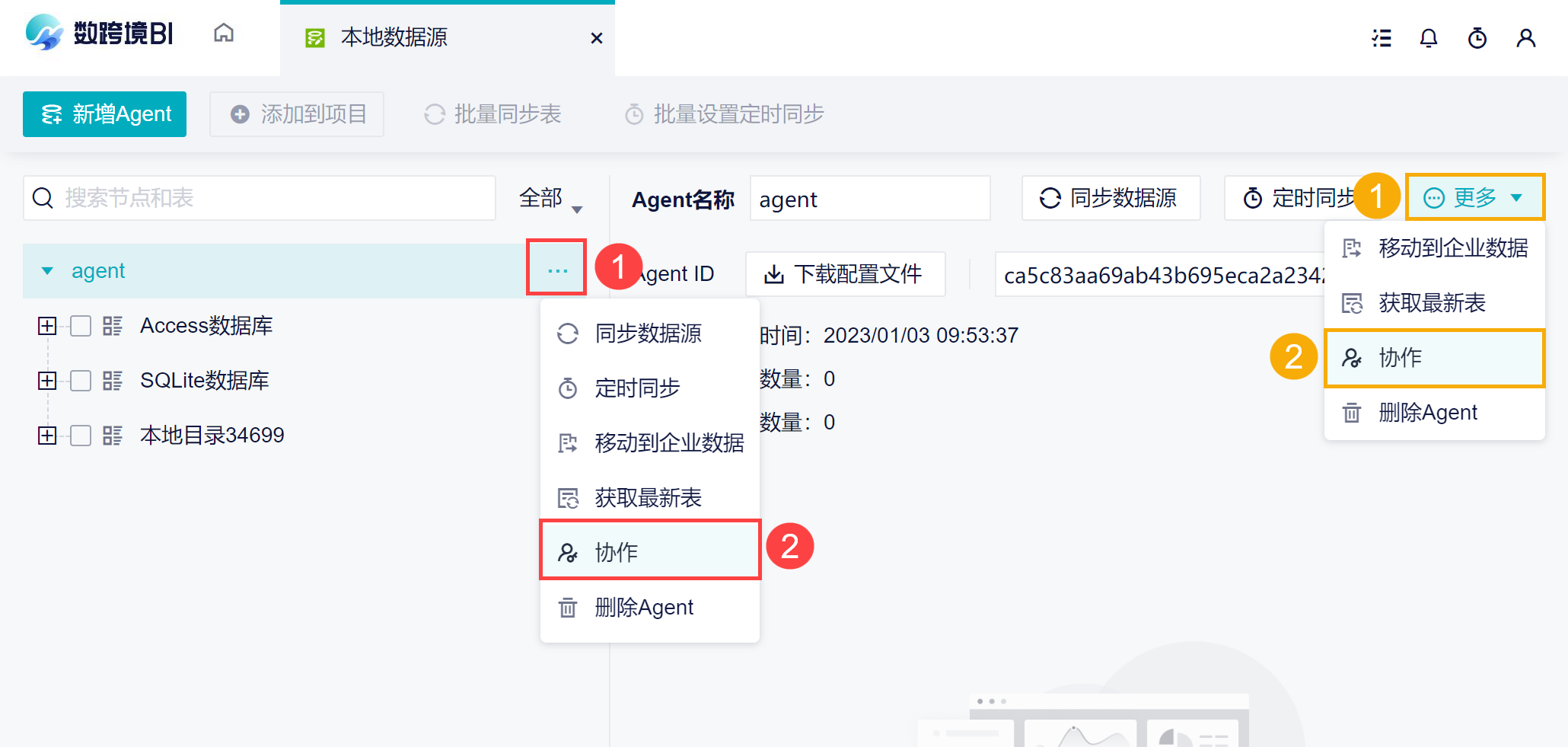
Task: Check the SQLite数据库 checkbox
Action: point(81,381)
